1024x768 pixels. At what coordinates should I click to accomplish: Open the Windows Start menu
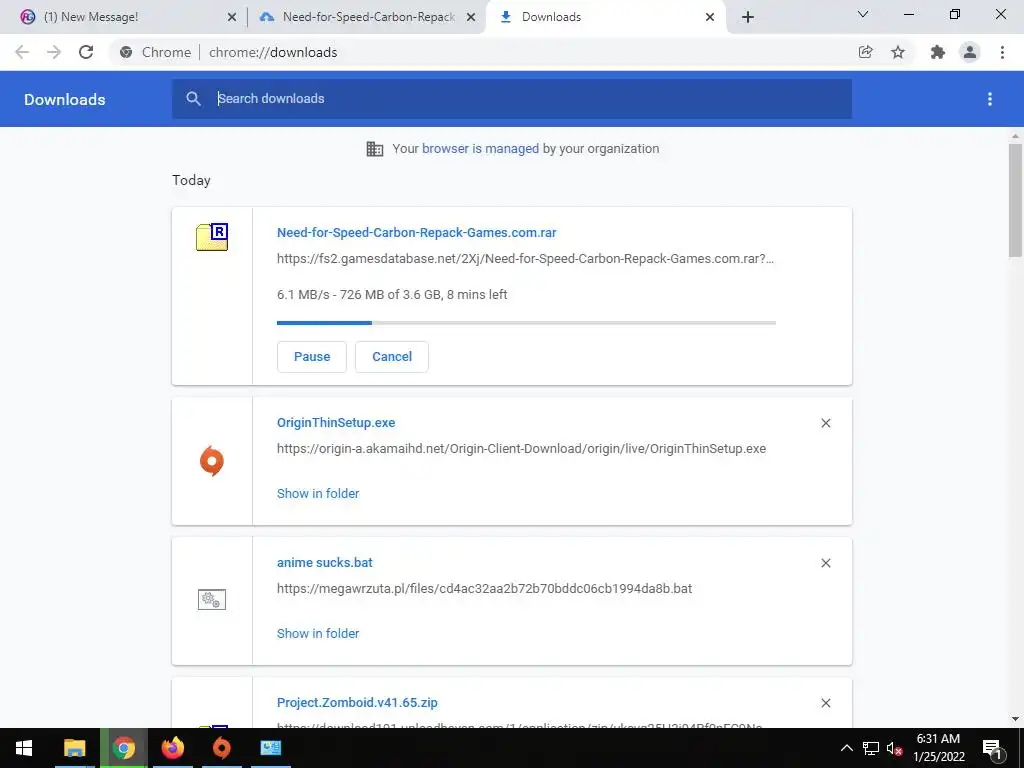point(24,748)
